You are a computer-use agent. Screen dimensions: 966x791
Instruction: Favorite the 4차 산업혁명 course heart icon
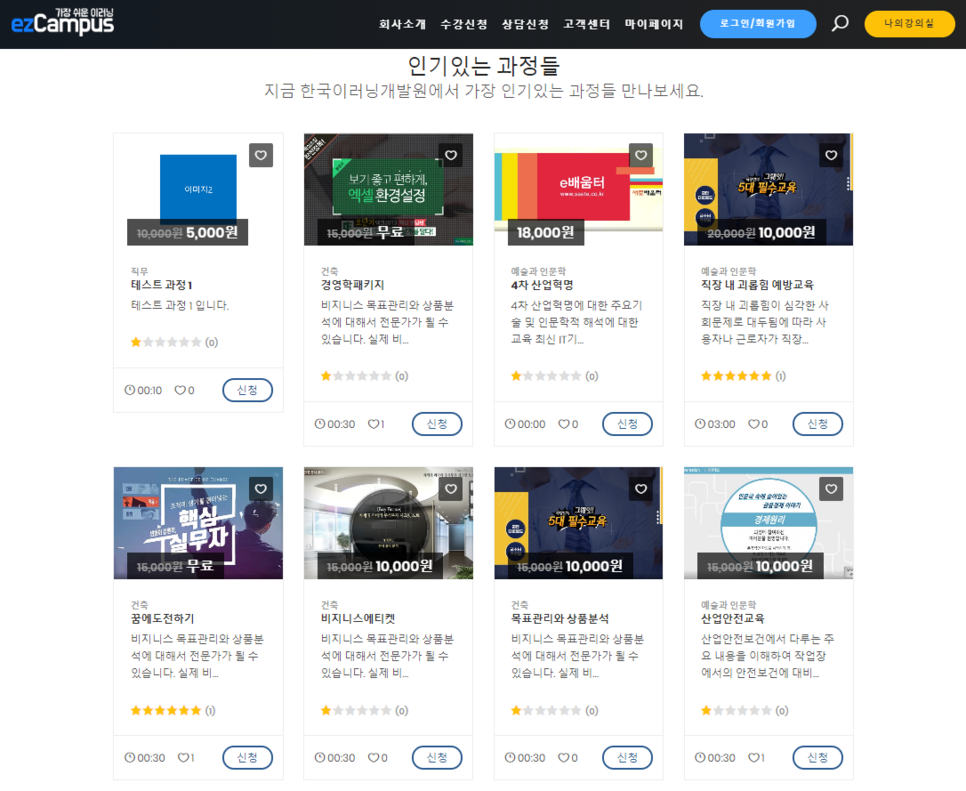coord(641,155)
